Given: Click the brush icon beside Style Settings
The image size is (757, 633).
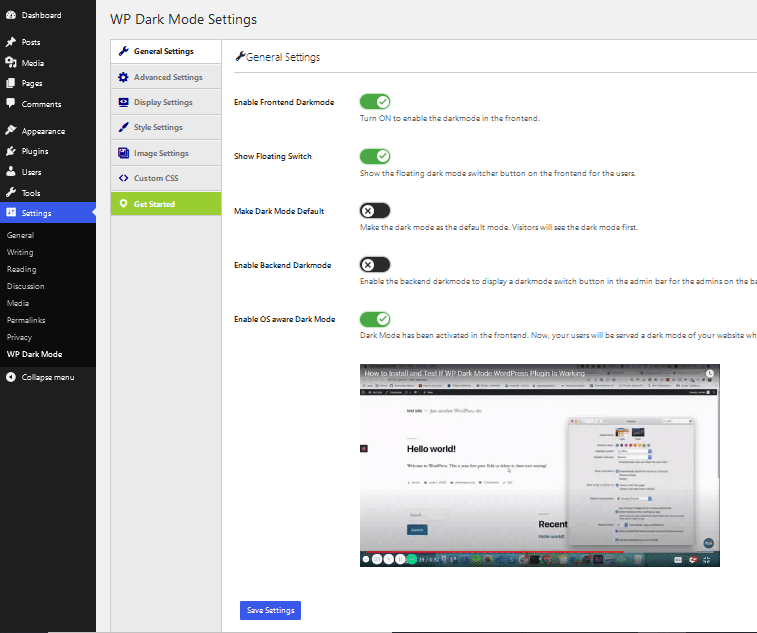Looking at the screenshot, I should [x=124, y=127].
